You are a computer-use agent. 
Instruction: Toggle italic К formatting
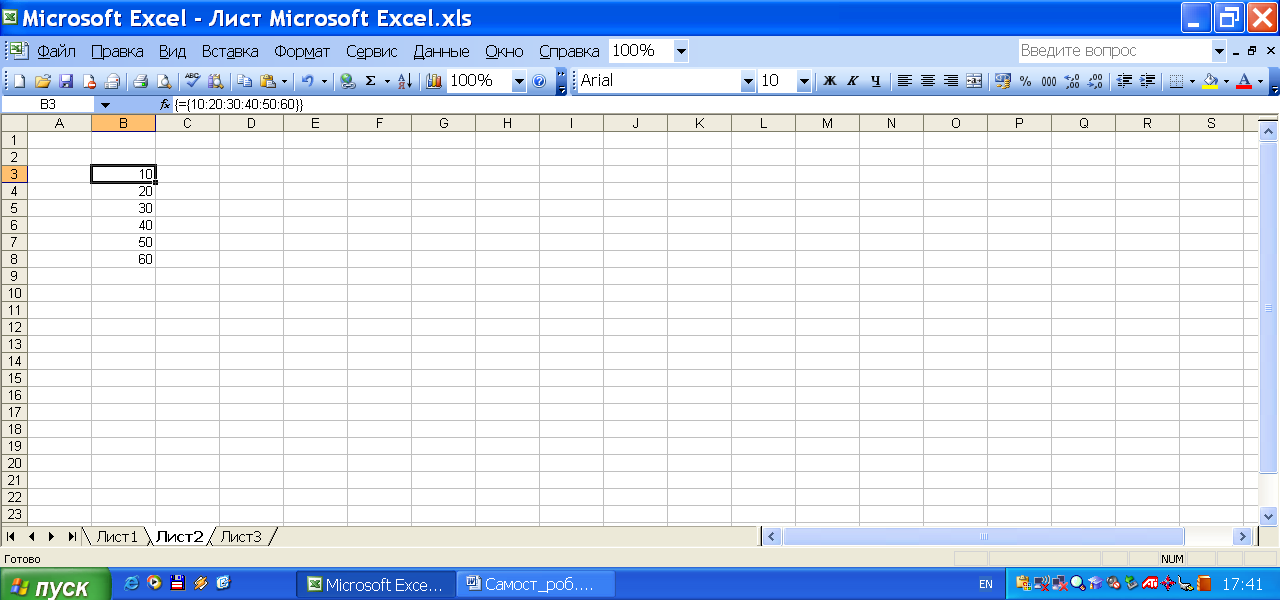click(x=853, y=81)
